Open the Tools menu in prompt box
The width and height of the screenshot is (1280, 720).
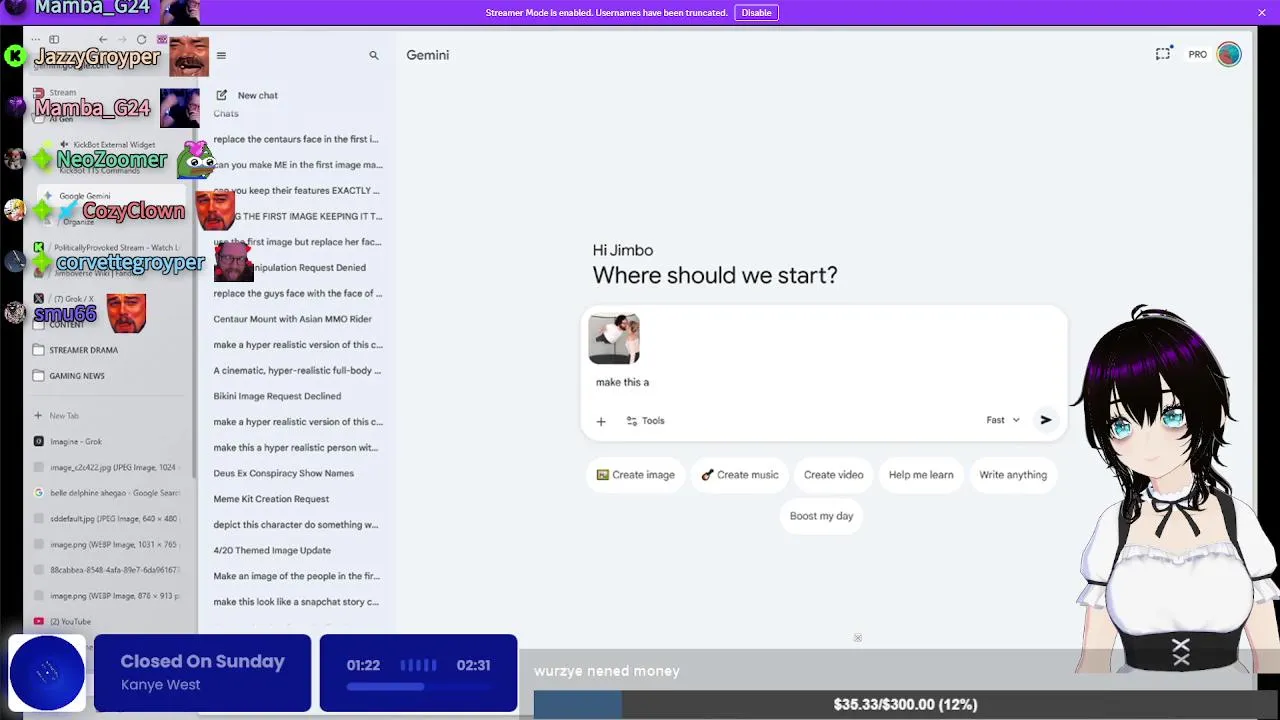pyautogui.click(x=645, y=421)
